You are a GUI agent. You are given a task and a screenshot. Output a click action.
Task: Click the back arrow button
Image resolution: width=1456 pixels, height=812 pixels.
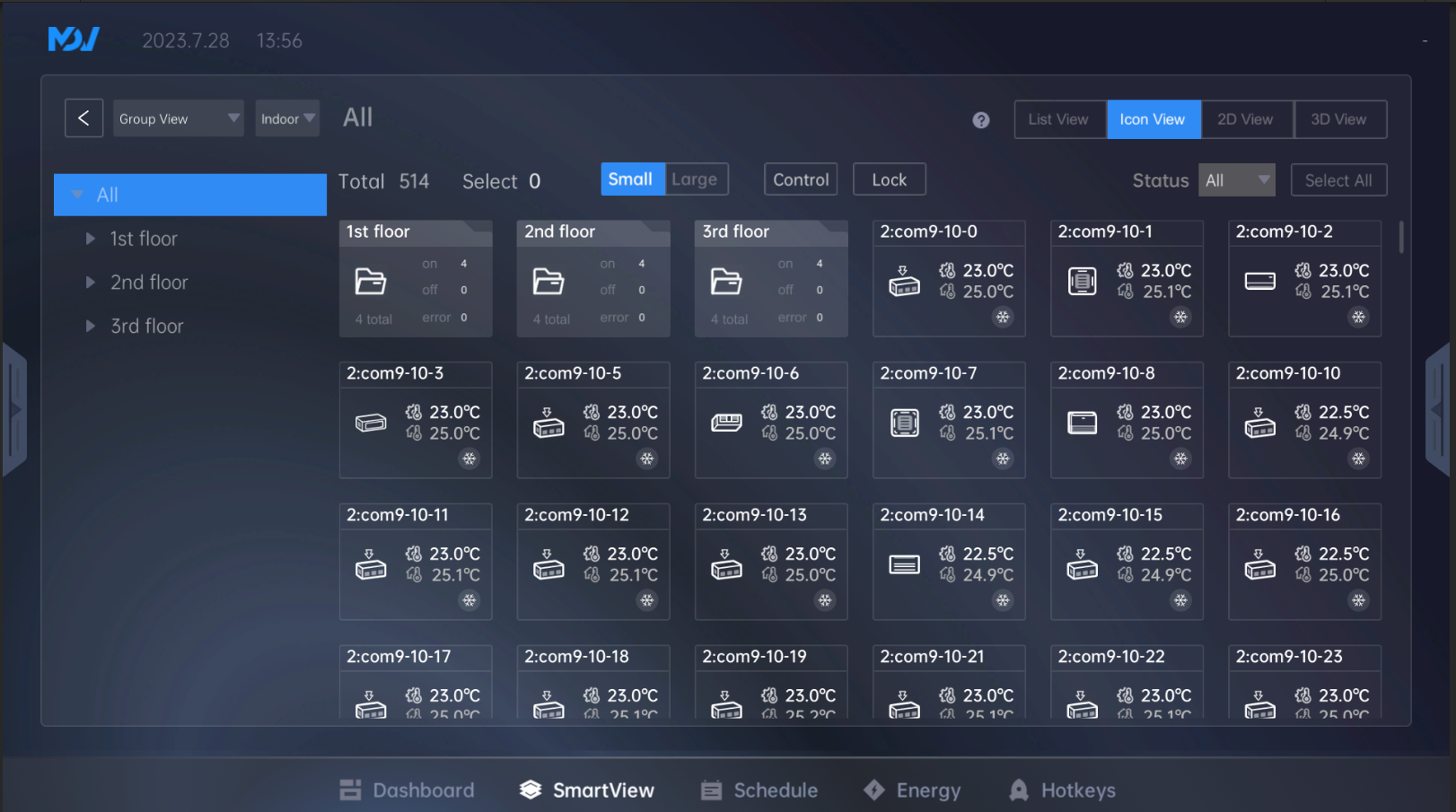83,118
